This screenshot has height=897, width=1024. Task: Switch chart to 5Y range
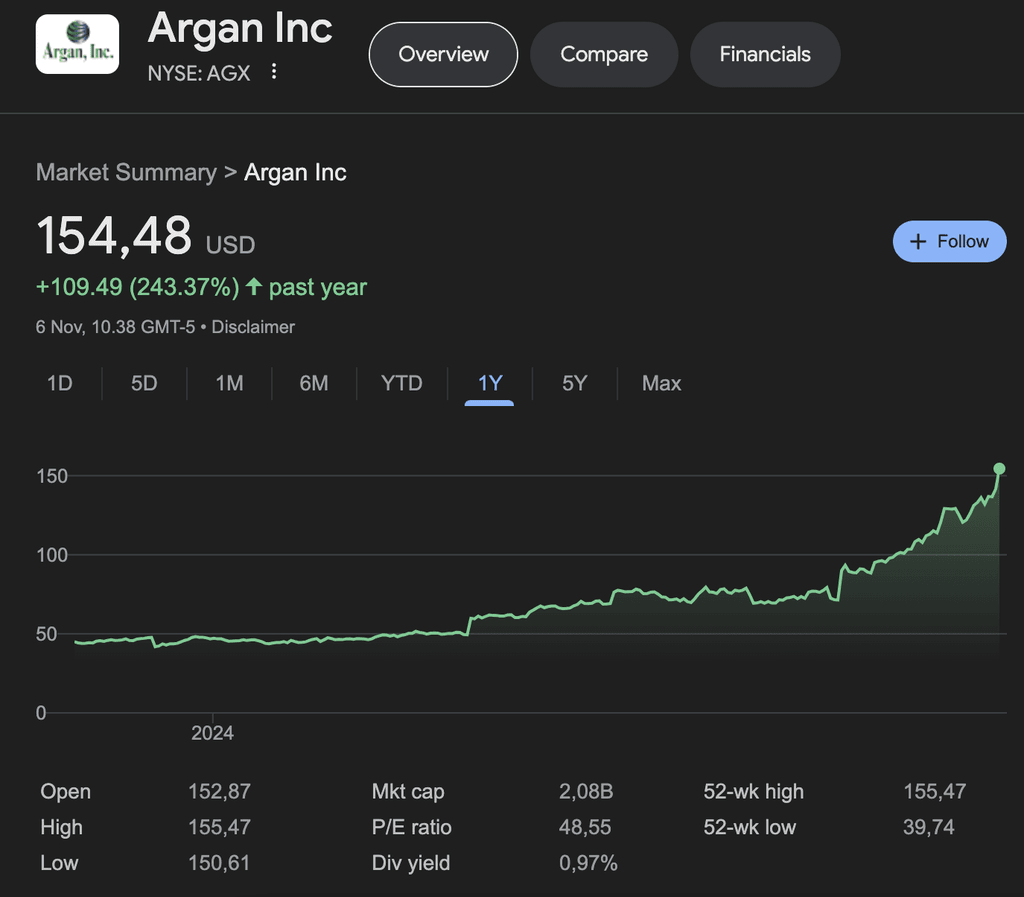tap(574, 383)
